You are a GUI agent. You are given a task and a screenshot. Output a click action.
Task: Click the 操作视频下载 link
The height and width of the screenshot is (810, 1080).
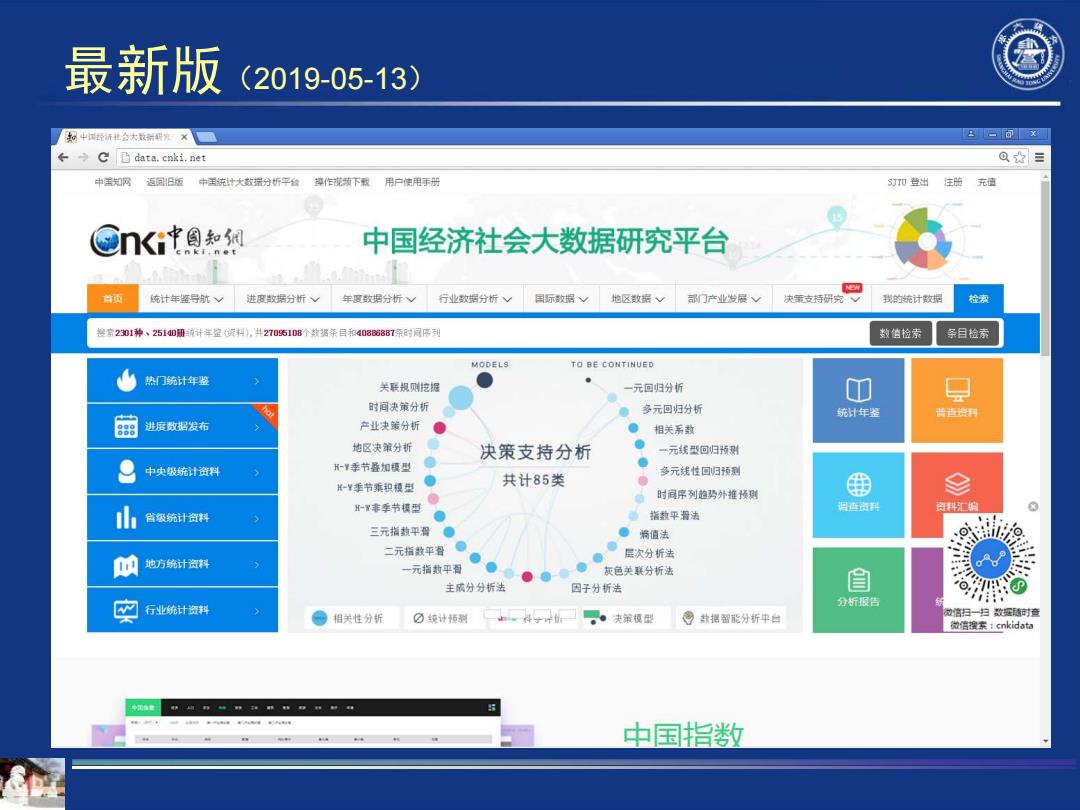point(342,182)
